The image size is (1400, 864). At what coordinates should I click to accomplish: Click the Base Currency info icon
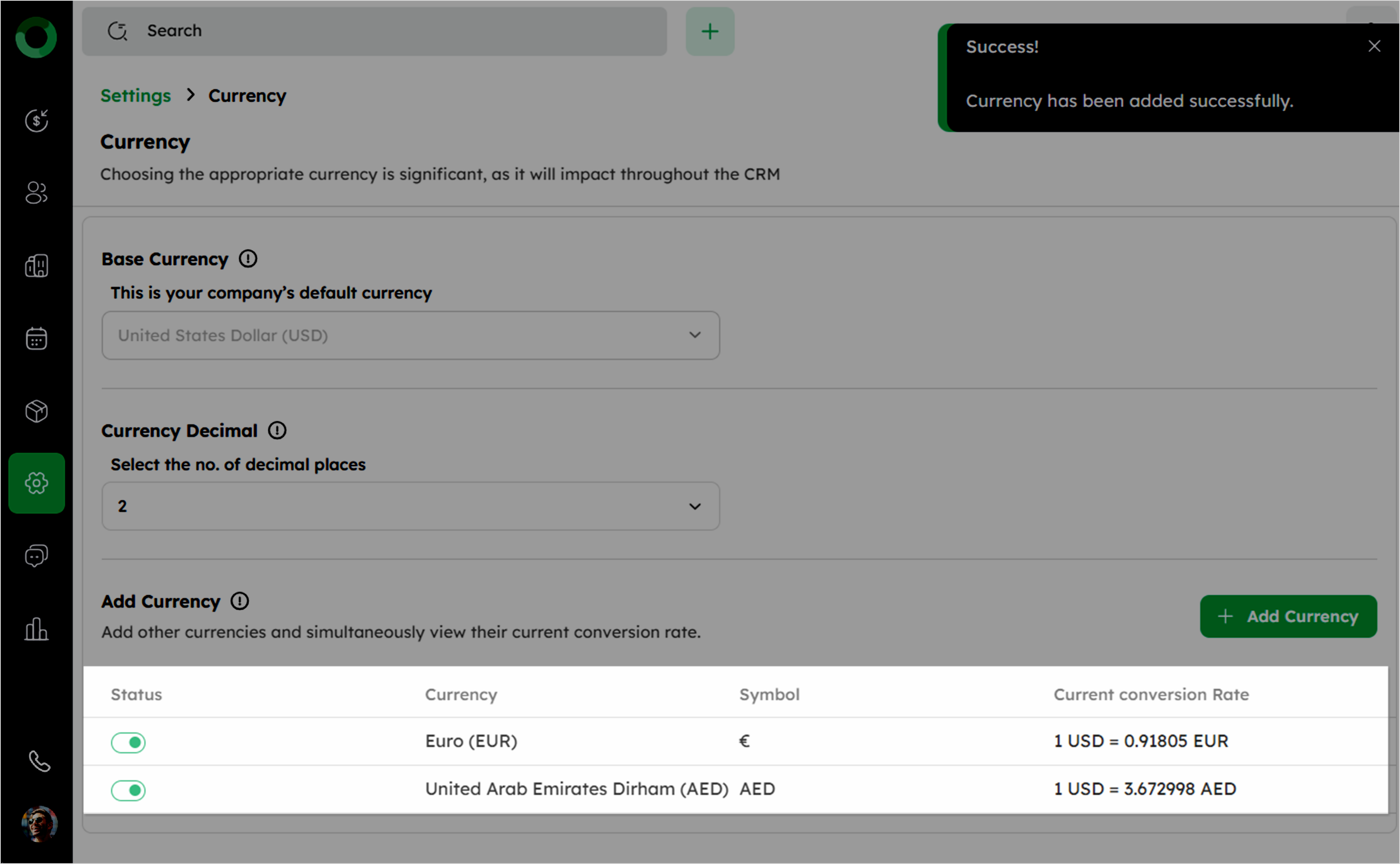pyautogui.click(x=248, y=259)
